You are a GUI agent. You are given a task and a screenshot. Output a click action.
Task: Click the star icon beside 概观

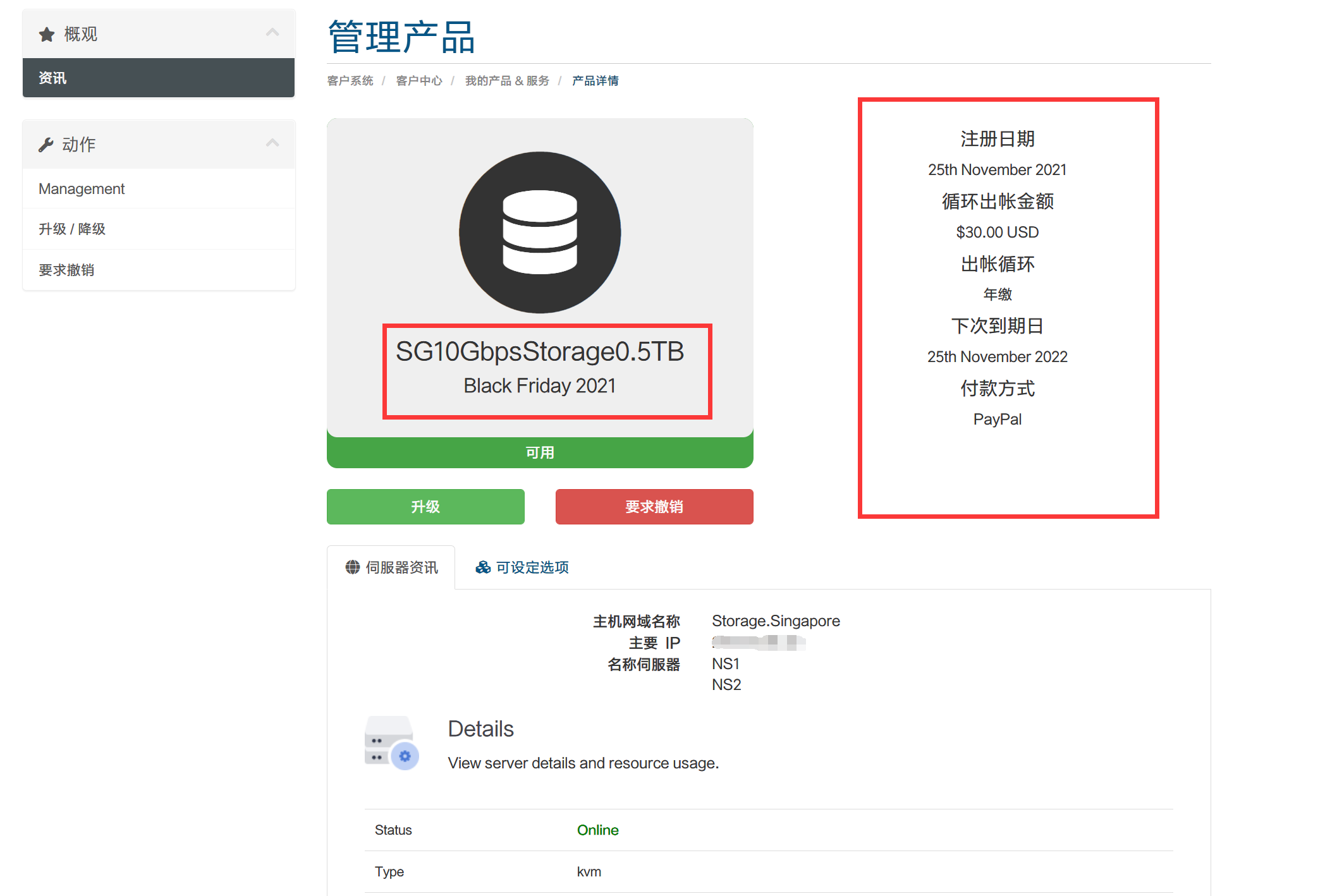tap(47, 34)
